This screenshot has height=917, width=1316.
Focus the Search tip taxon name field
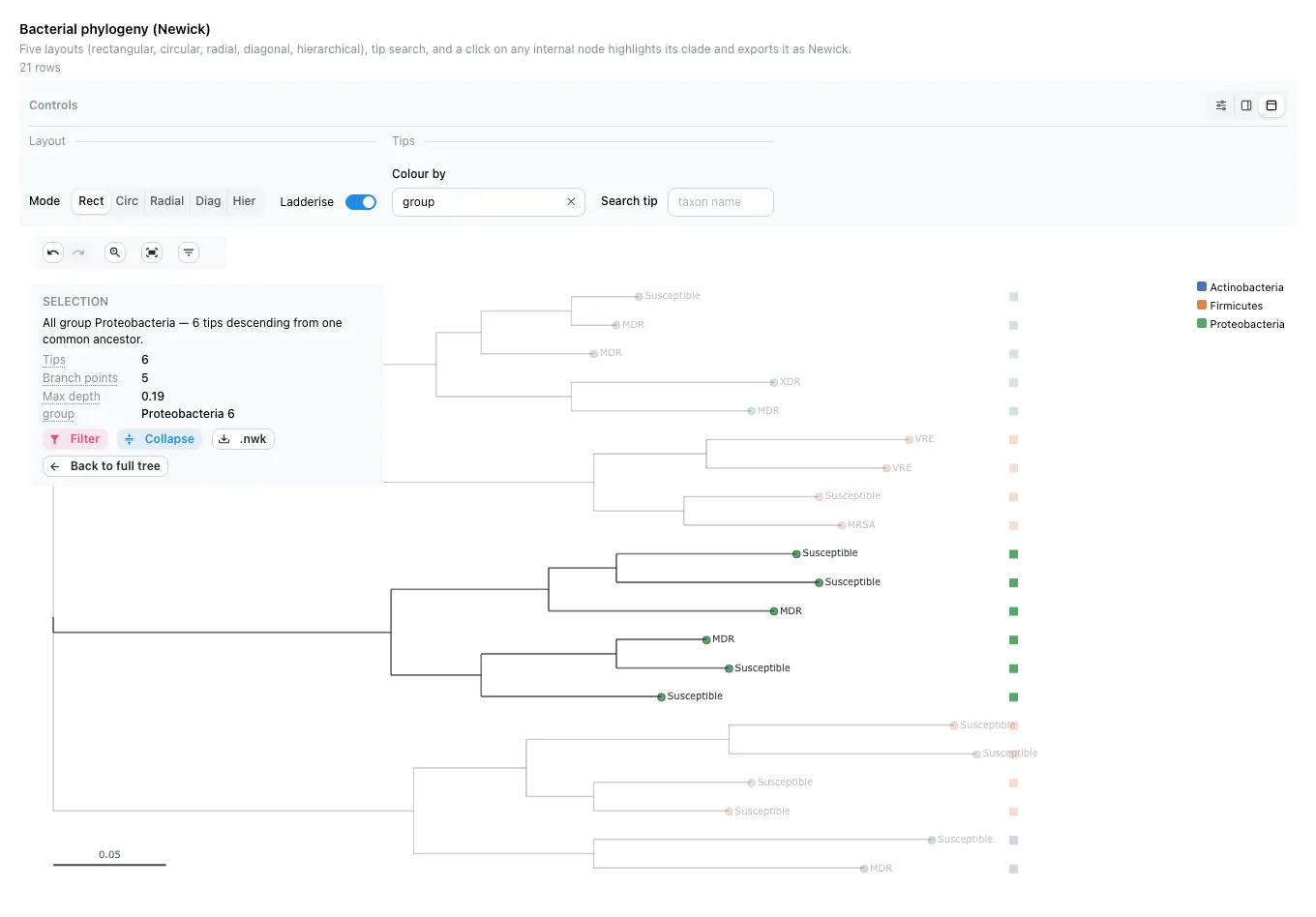[721, 202]
